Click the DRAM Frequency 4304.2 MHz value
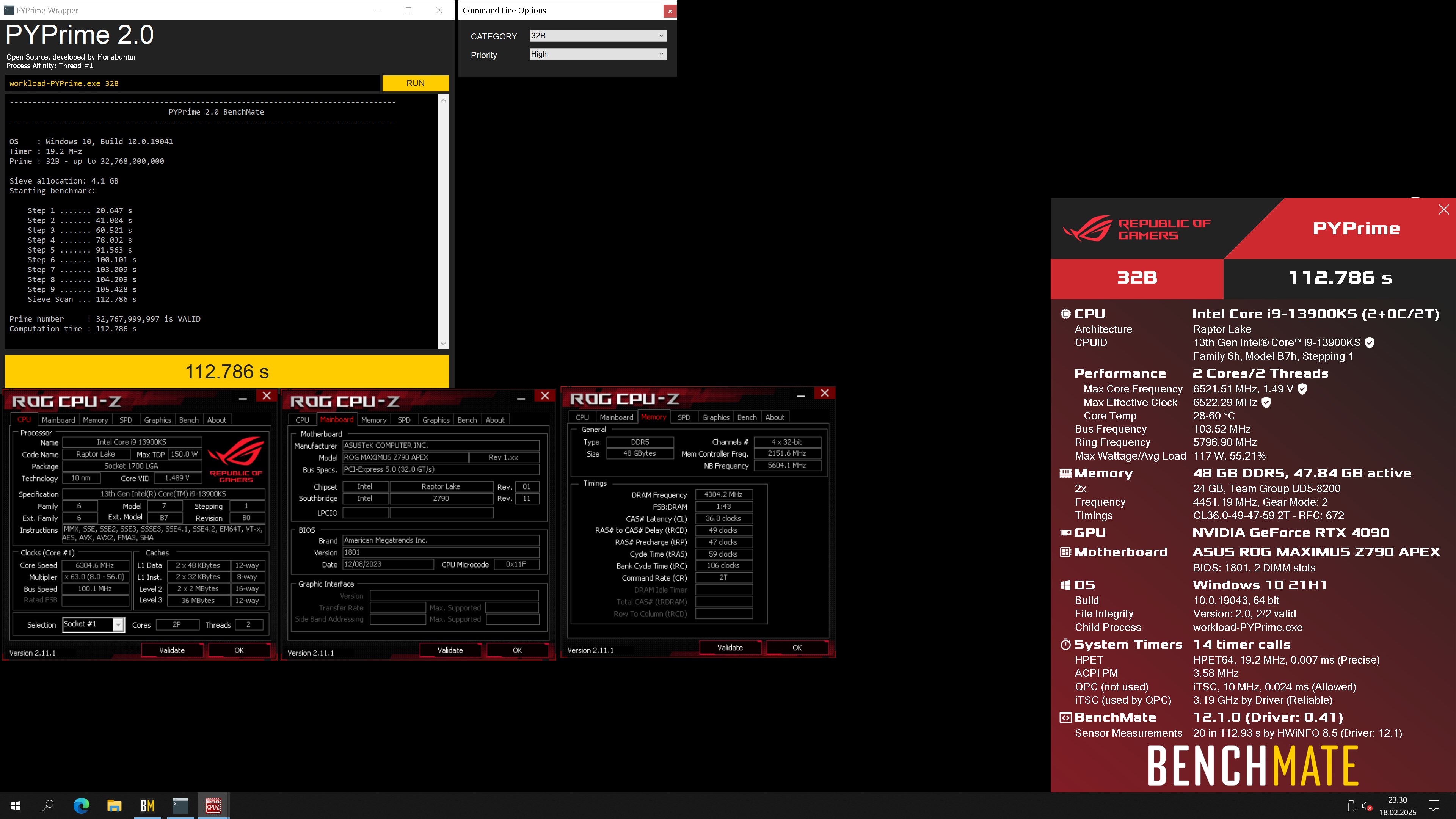 [x=723, y=494]
